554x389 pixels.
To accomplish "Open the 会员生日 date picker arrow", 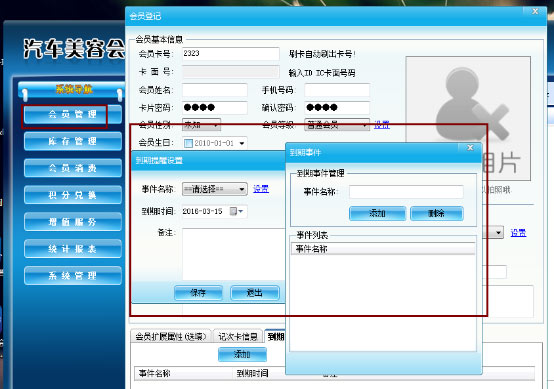I will click(x=242, y=143).
